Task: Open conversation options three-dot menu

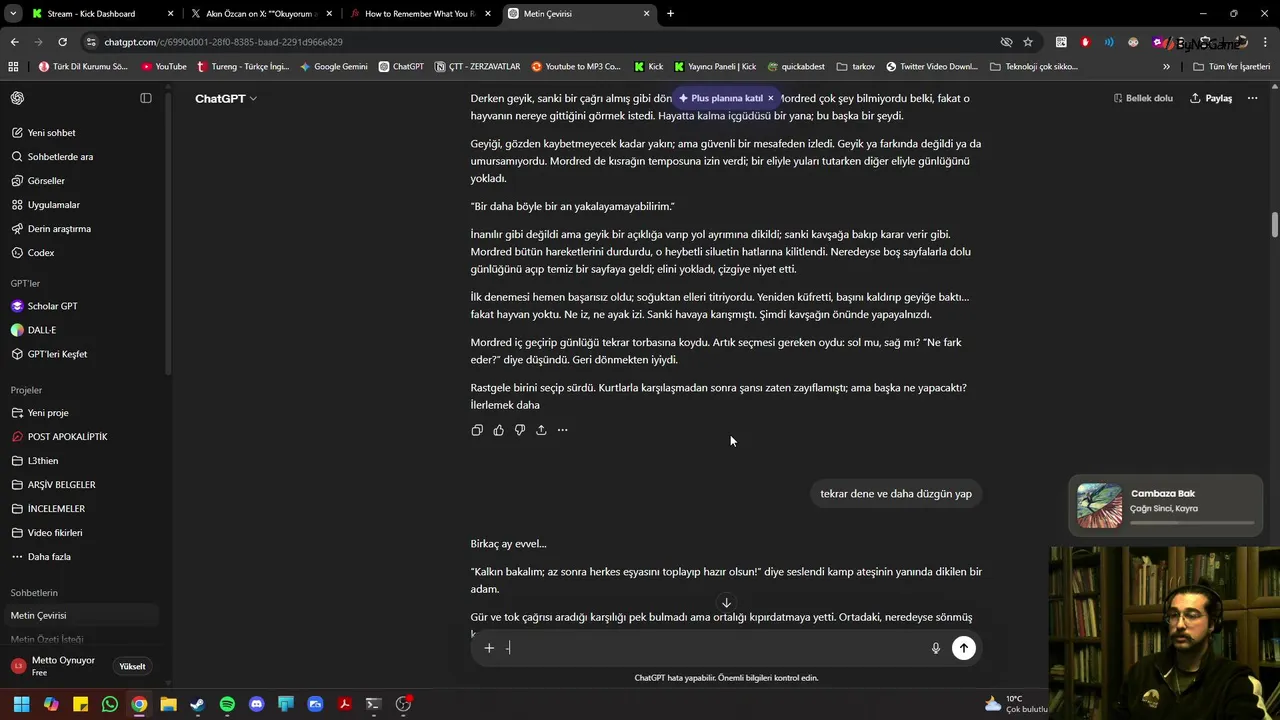Action: (1252, 98)
